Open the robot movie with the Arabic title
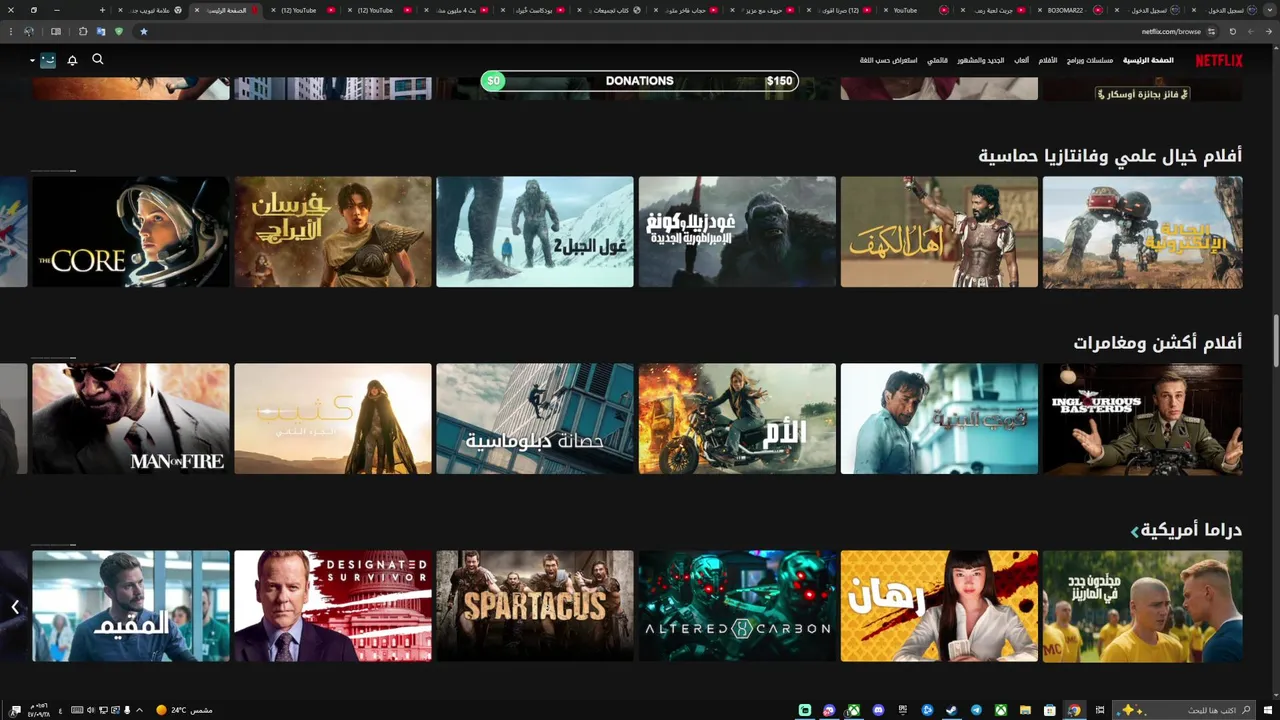 pos(1143,232)
